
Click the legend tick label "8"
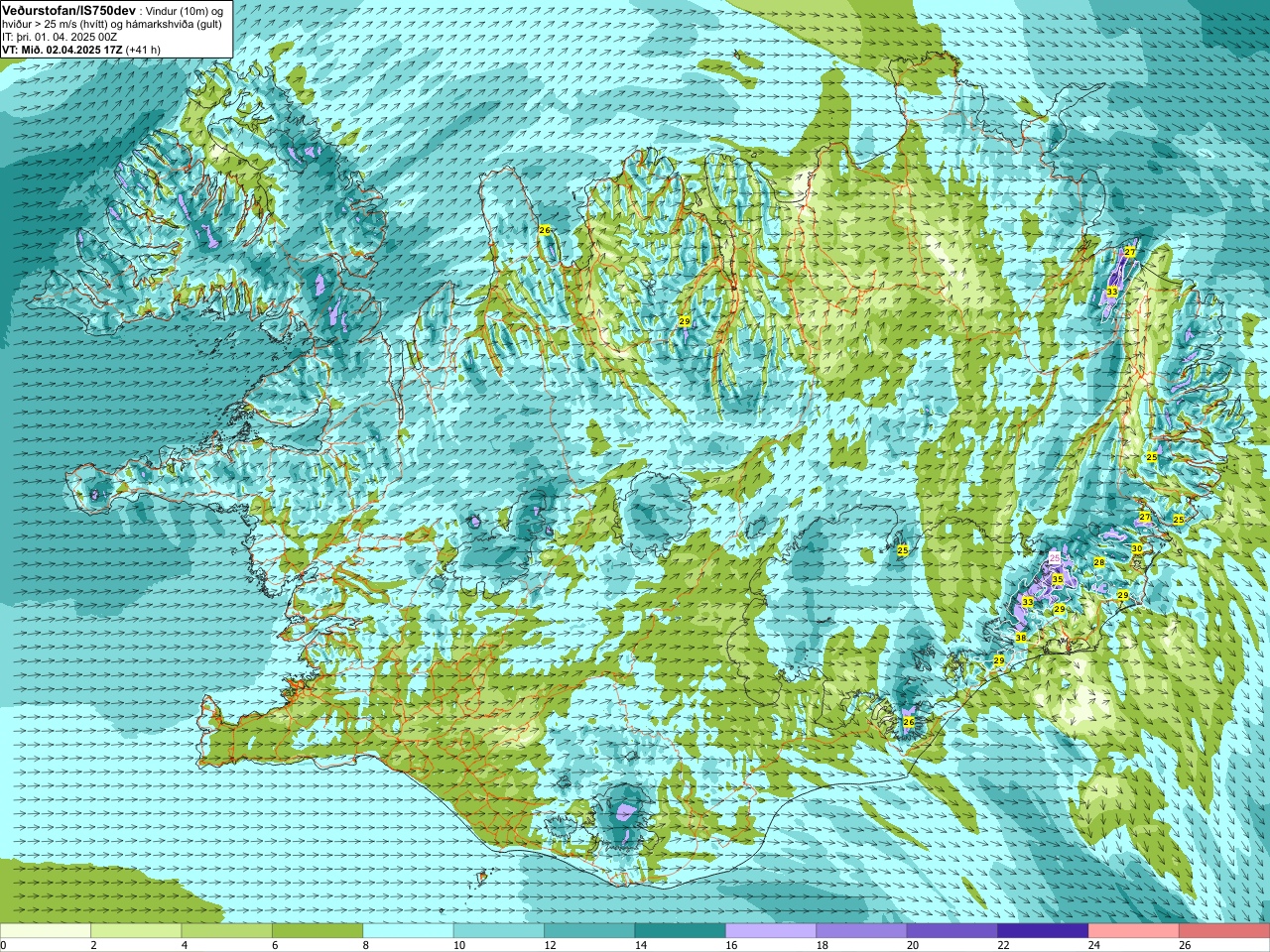(x=365, y=946)
